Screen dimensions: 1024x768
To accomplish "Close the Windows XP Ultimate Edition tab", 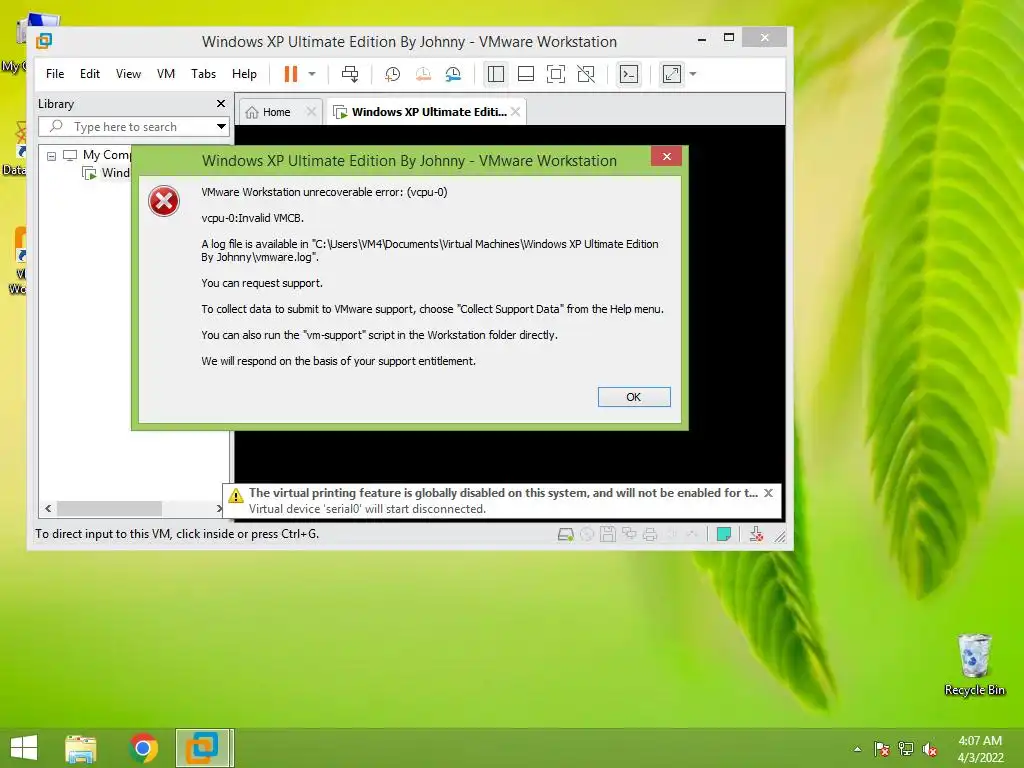I will click(515, 112).
